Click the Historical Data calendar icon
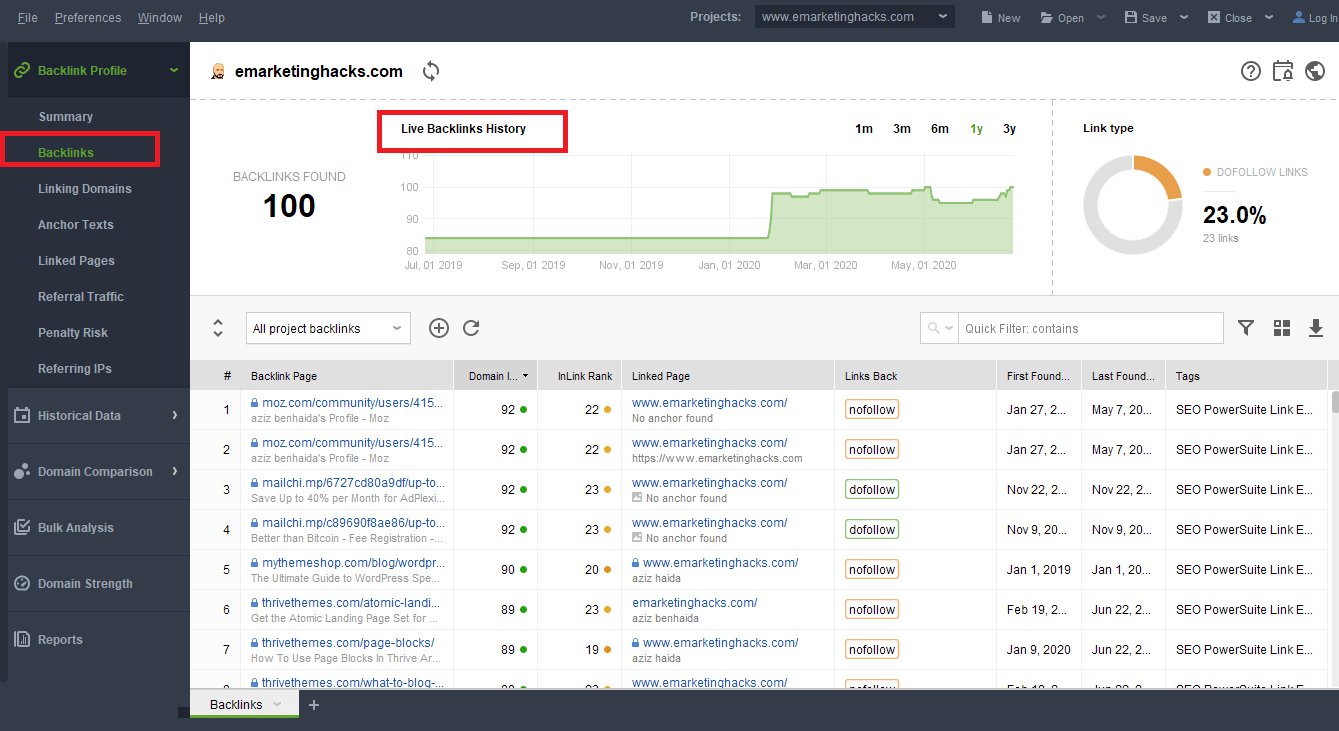This screenshot has width=1339, height=731. point(22,415)
